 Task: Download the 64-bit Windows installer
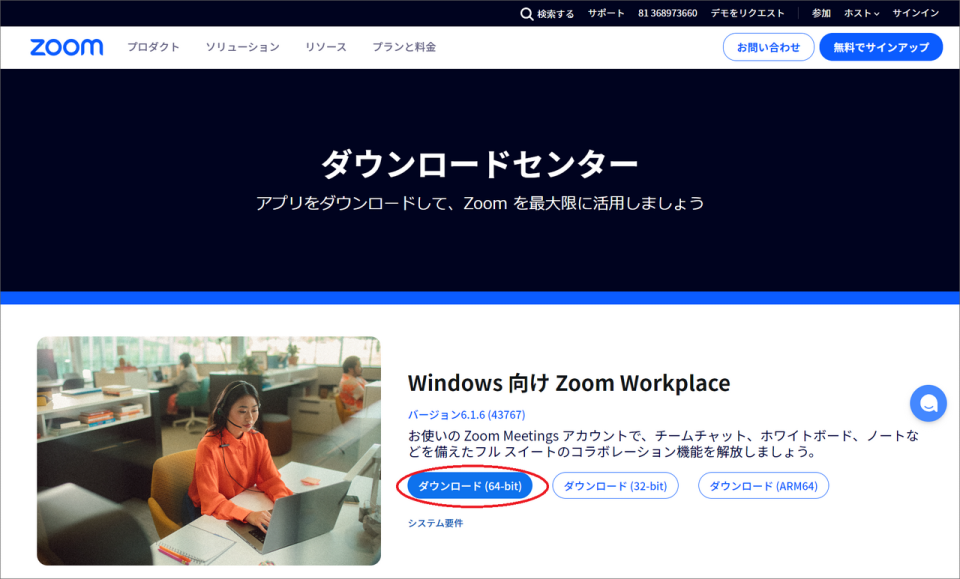click(x=470, y=486)
